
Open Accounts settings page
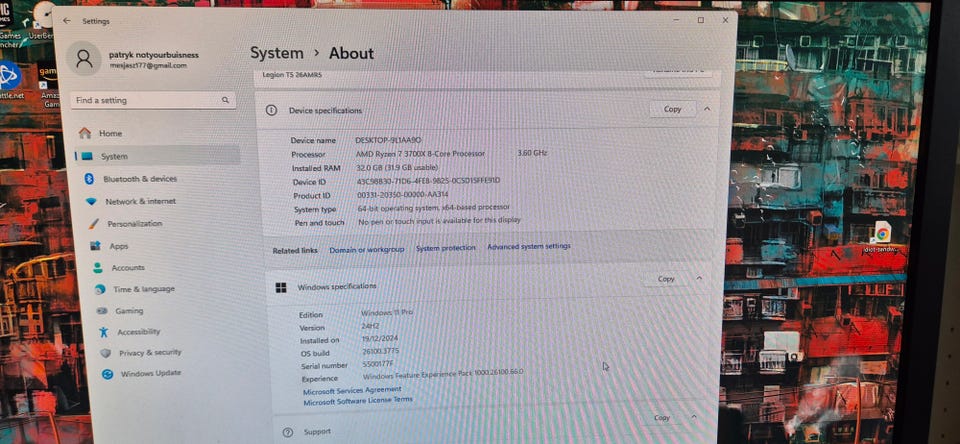click(x=128, y=268)
